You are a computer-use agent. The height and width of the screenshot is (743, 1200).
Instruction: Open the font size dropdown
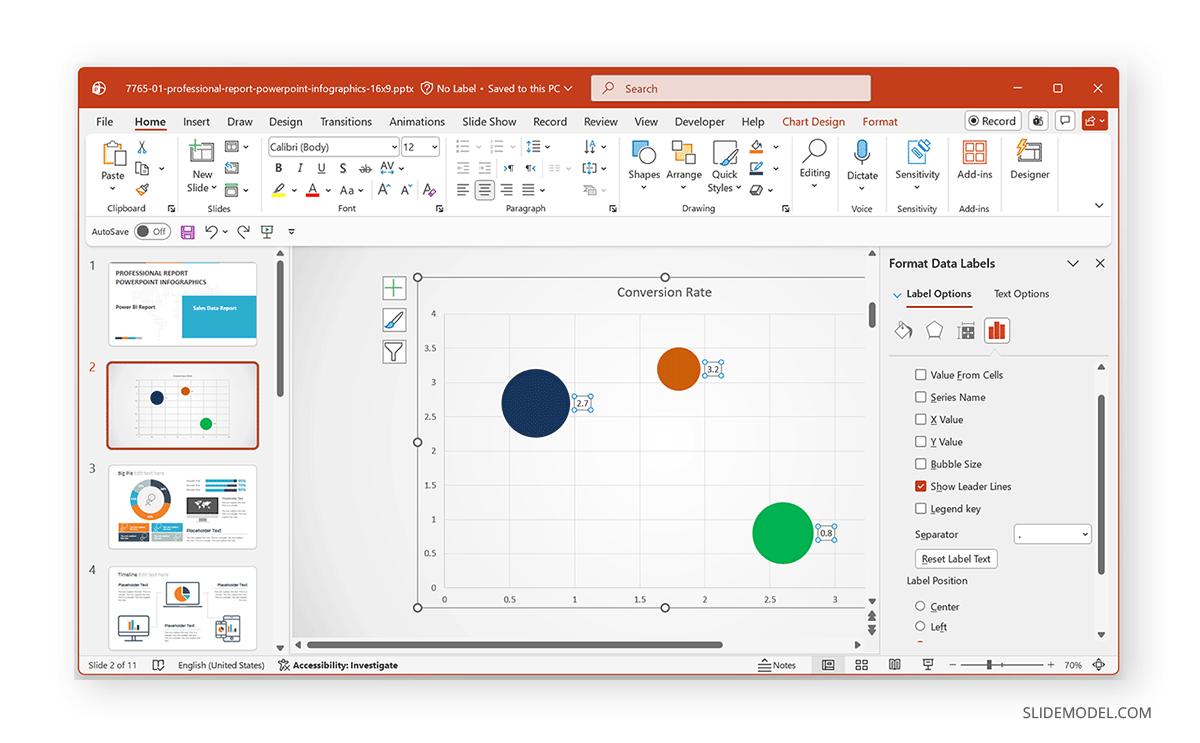[x=434, y=147]
